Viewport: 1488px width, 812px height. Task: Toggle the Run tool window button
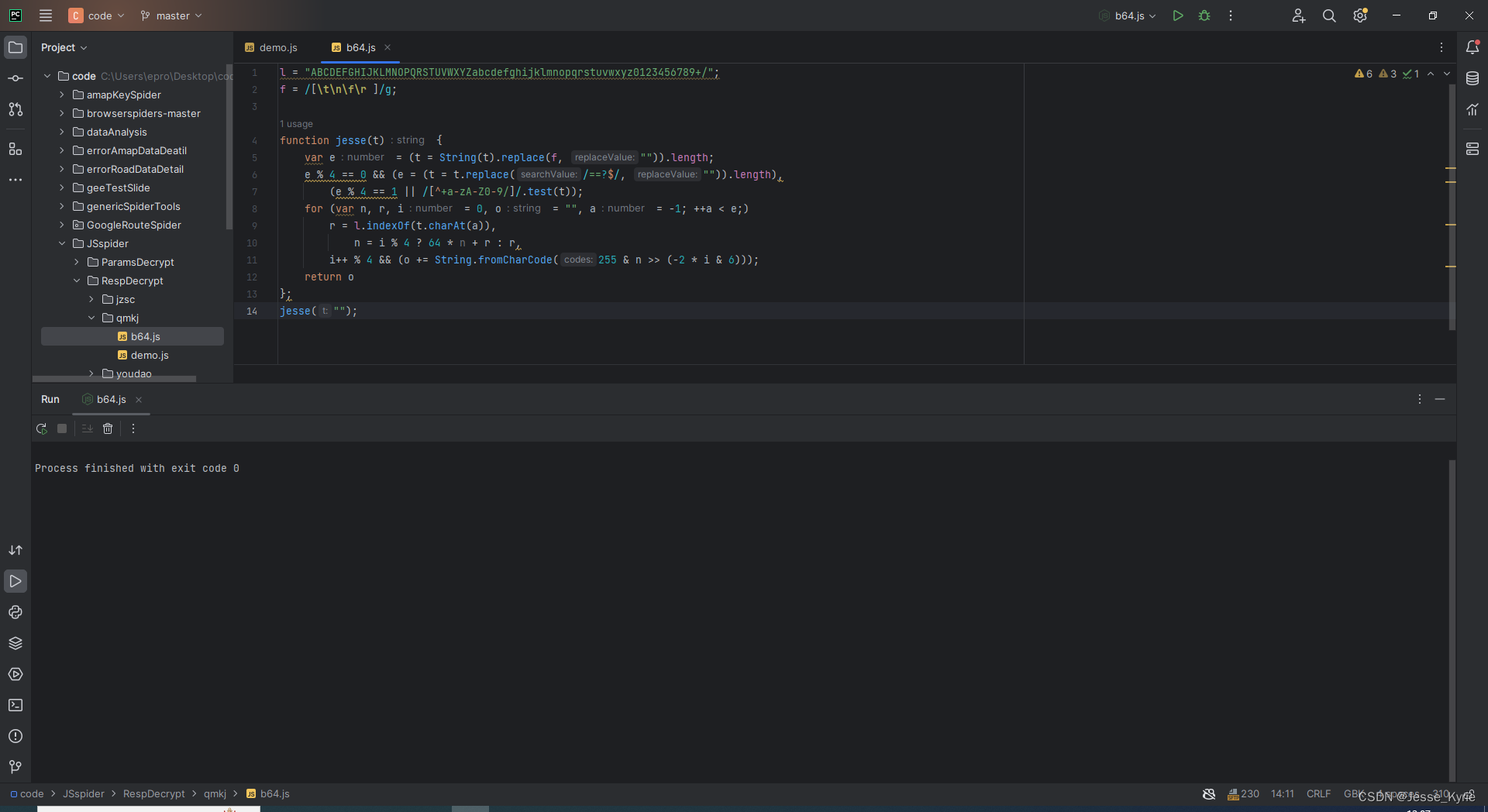15,581
